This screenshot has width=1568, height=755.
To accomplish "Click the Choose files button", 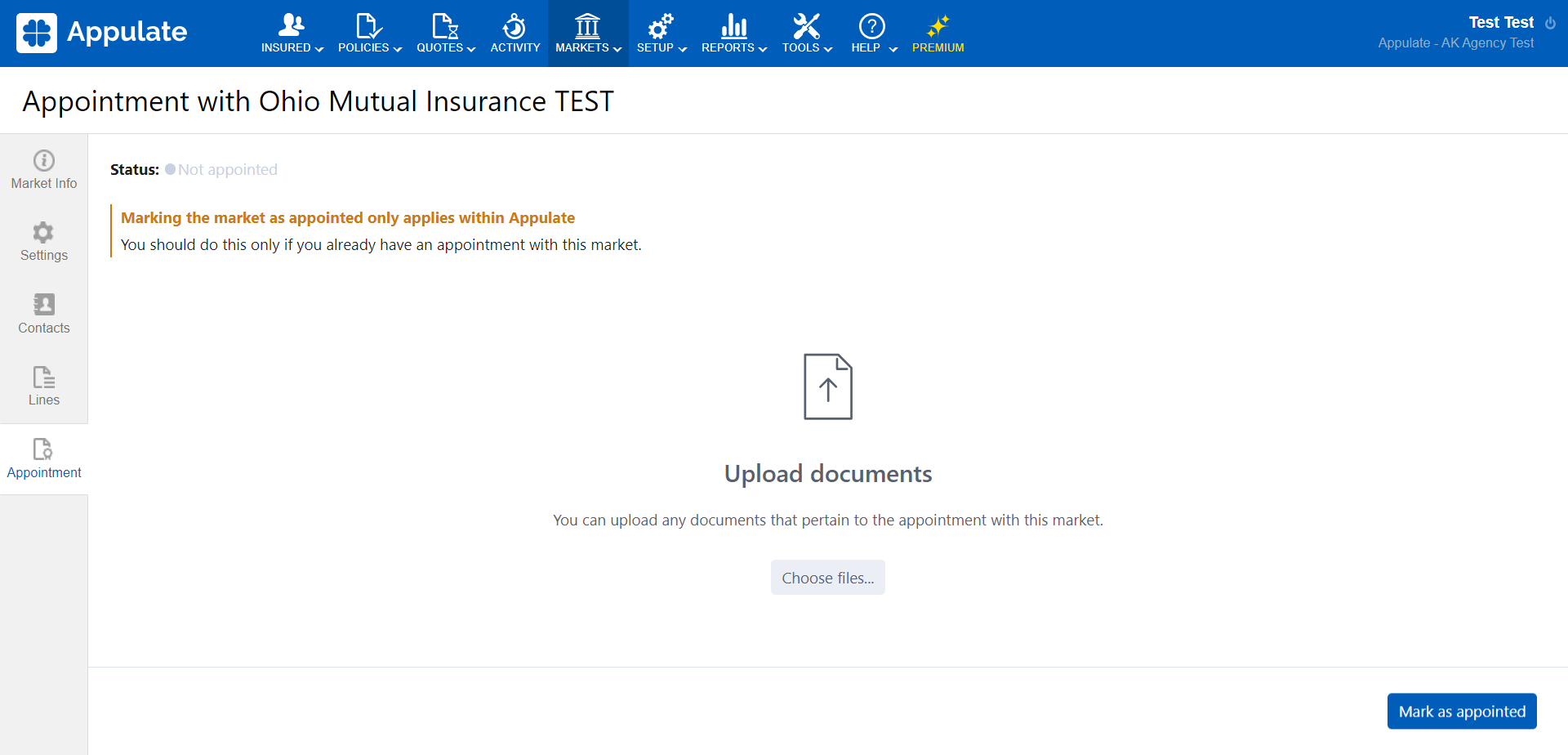I will pyautogui.click(x=827, y=578).
